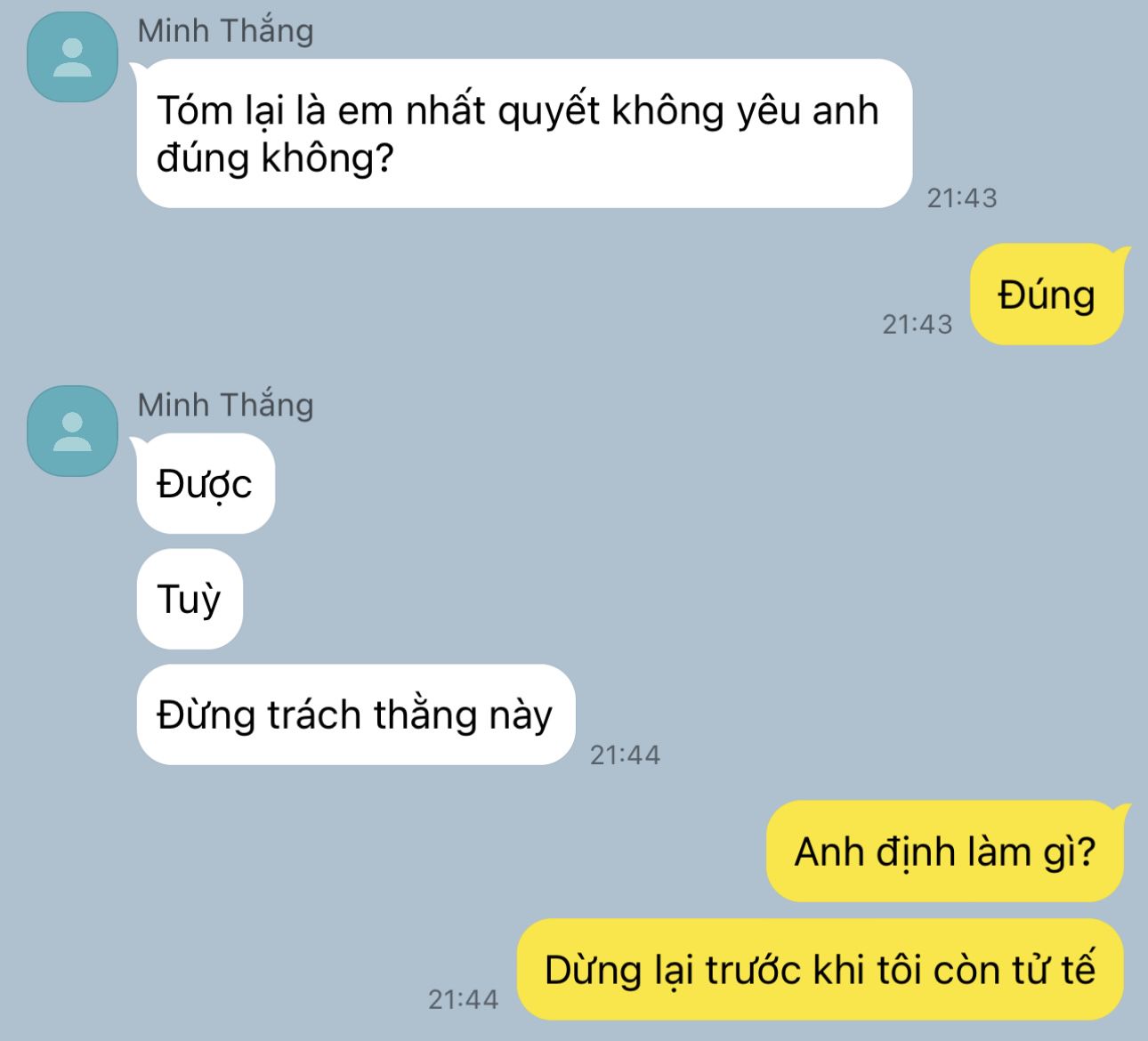
Task: Select the white 'Được' message bubble
Action: [x=206, y=483]
